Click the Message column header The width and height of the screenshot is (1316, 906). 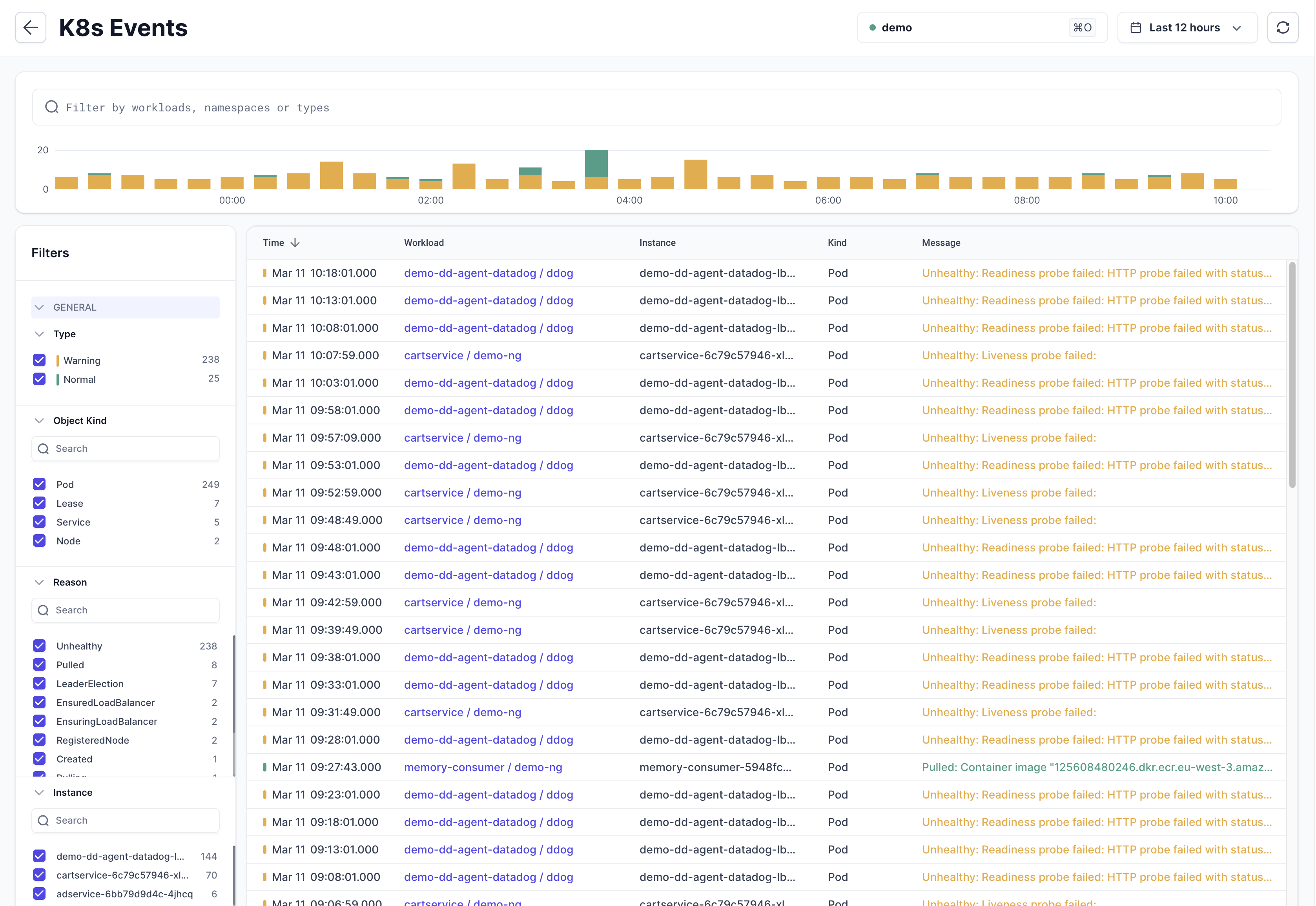point(941,243)
